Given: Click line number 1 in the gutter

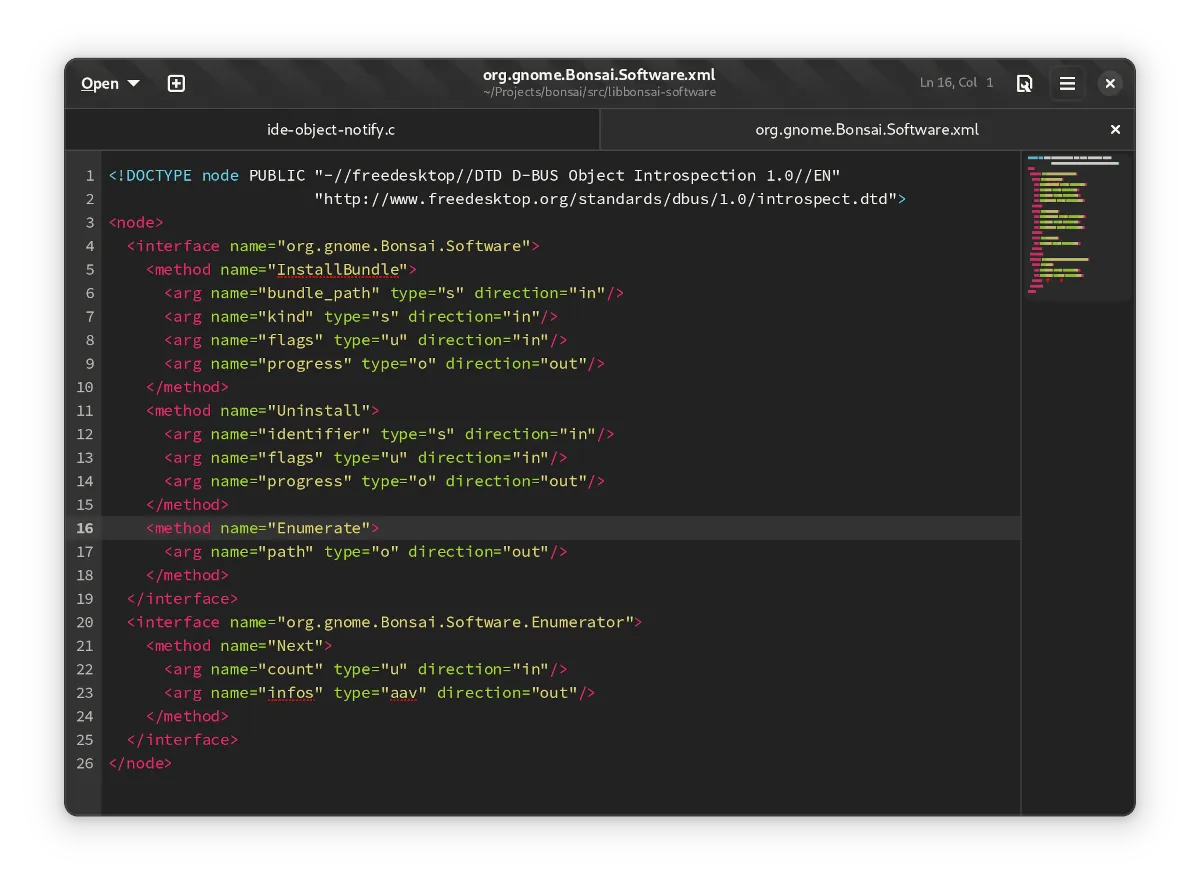Looking at the screenshot, I should click(x=89, y=176).
